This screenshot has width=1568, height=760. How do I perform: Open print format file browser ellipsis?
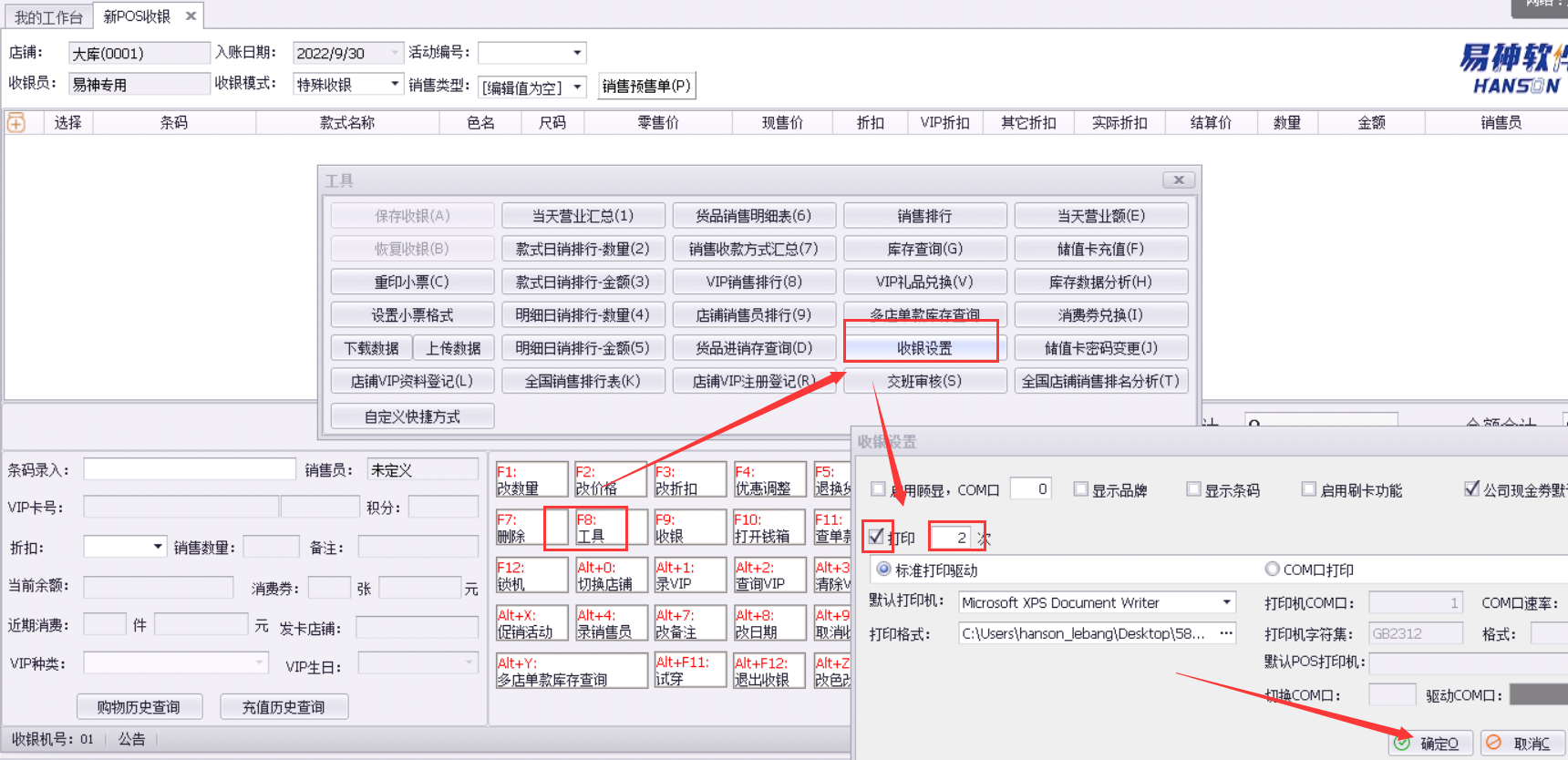click(1226, 633)
